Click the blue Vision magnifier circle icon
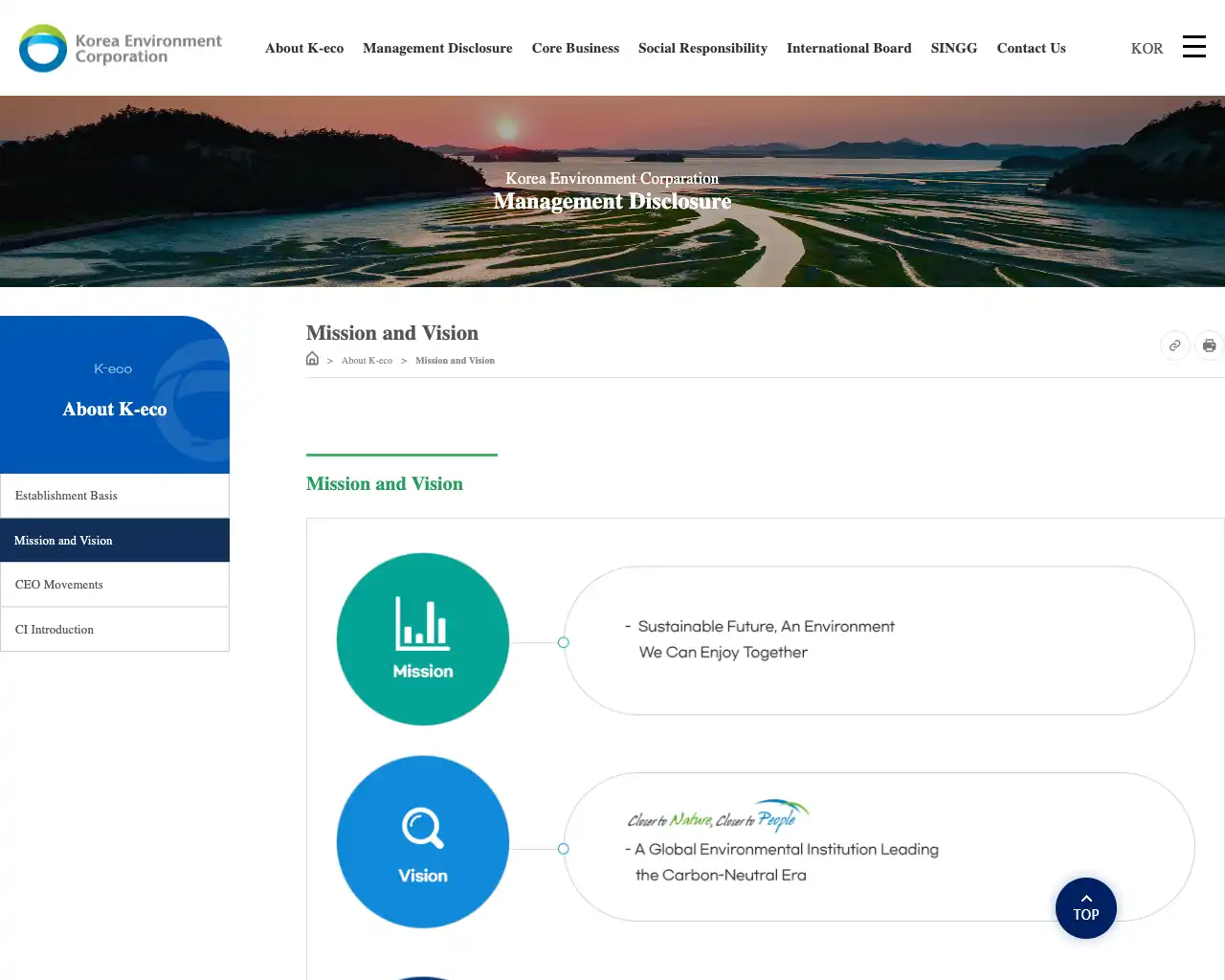Image resolution: width=1225 pixels, height=980 pixels. pyautogui.click(x=422, y=842)
